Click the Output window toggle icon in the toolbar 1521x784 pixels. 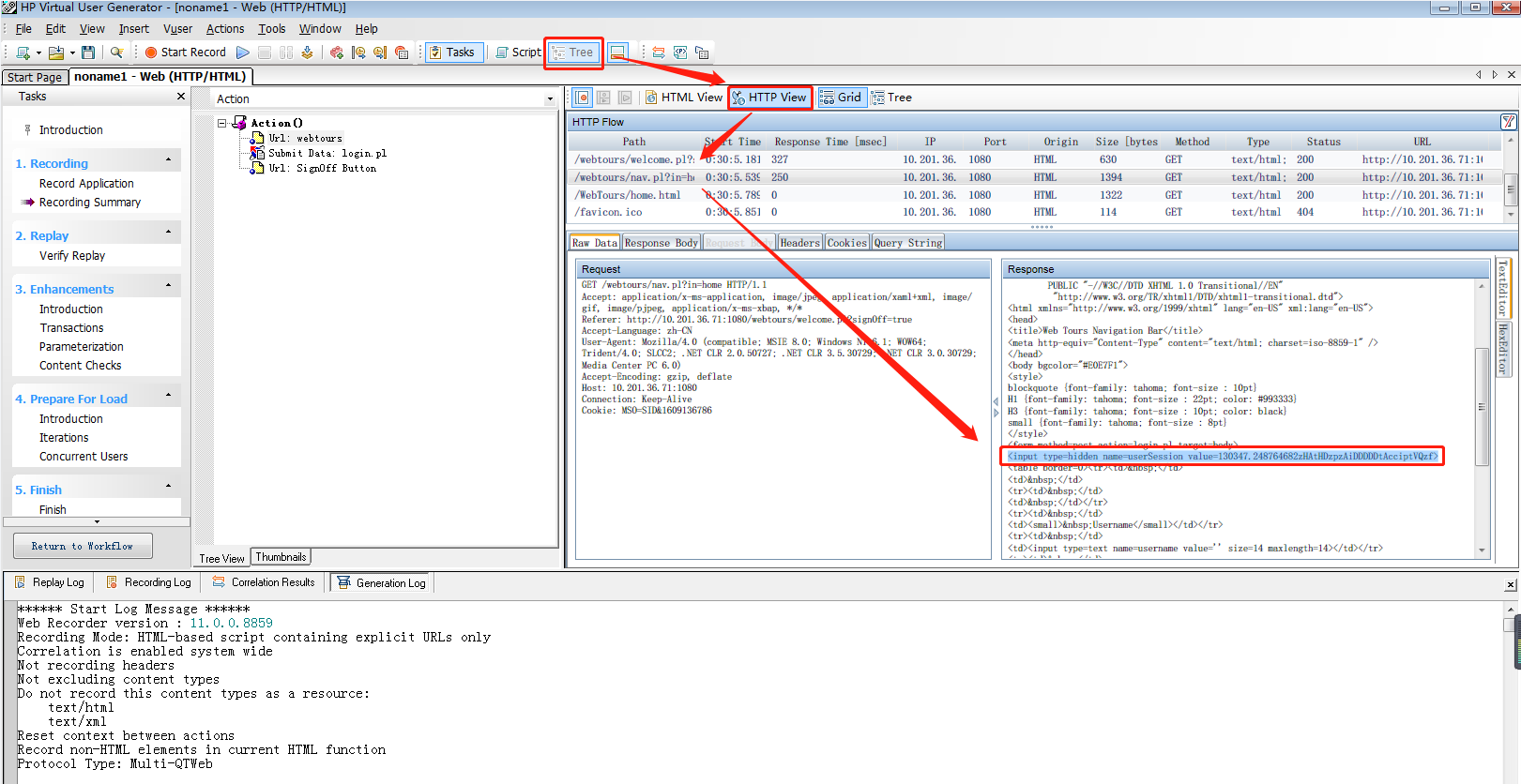617,53
